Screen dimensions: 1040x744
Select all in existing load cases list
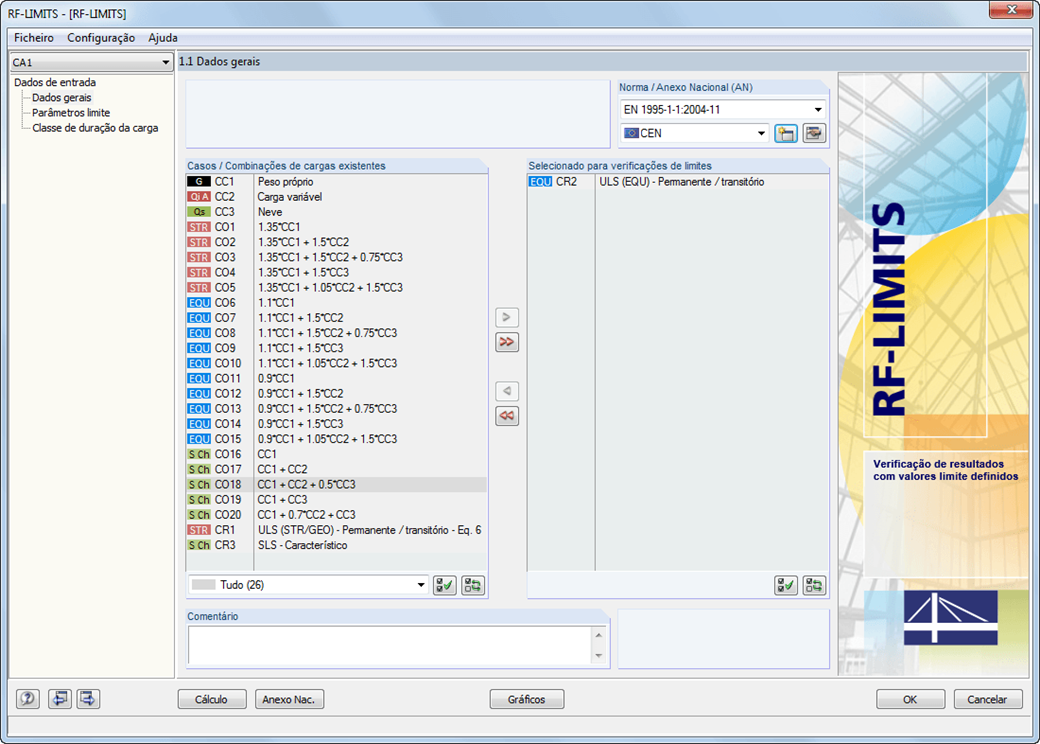coord(444,585)
